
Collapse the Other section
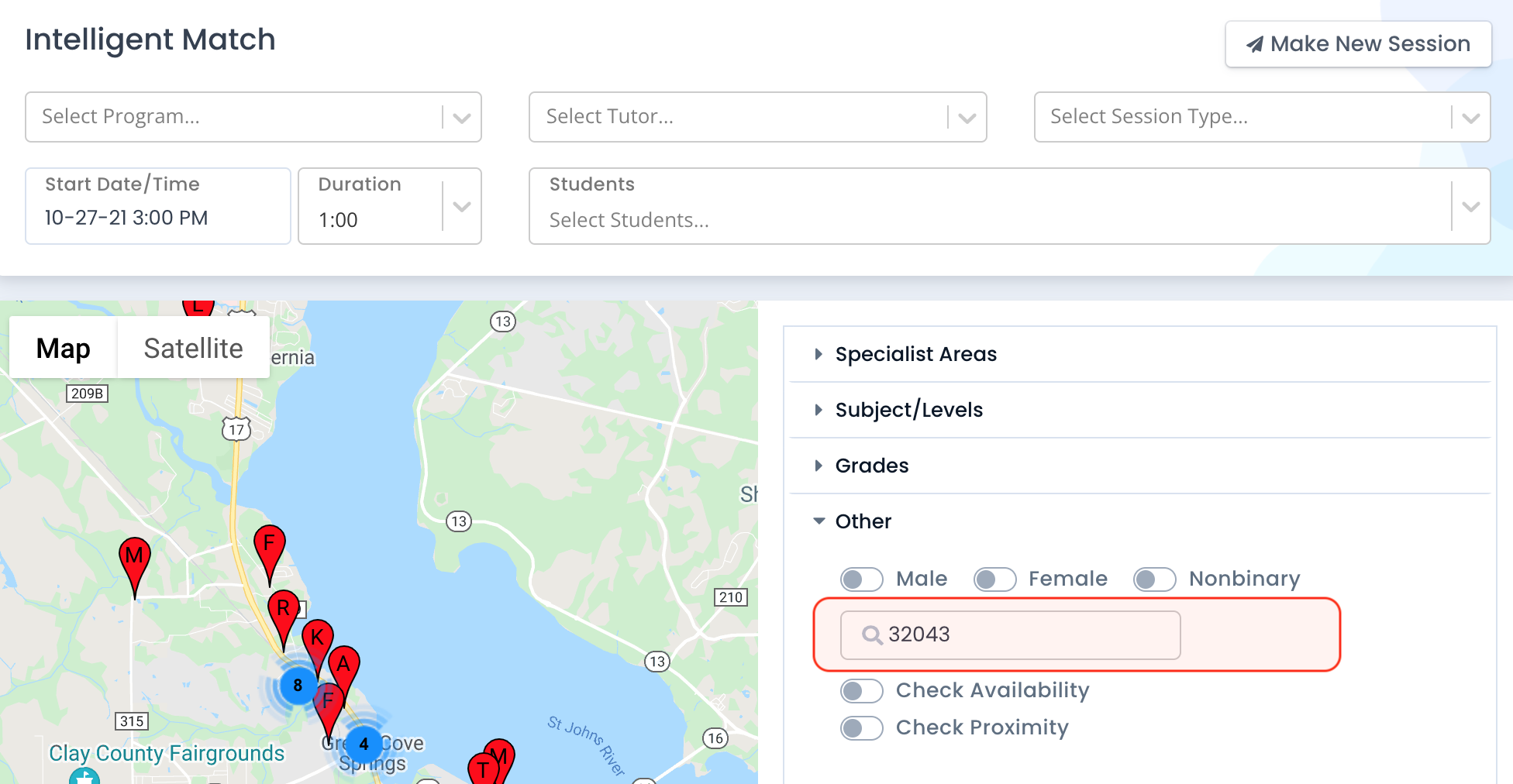click(1139, 521)
